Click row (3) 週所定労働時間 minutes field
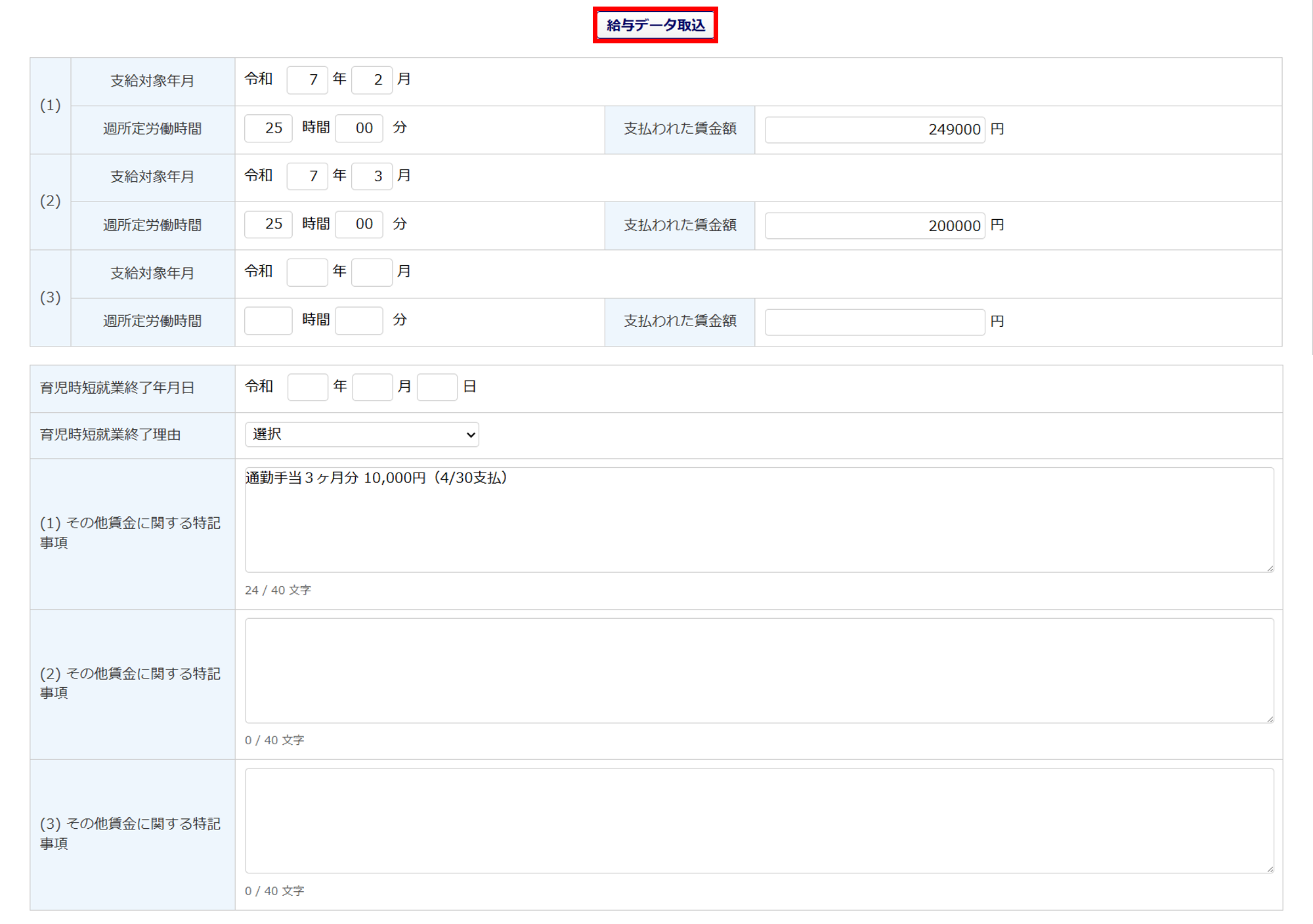This screenshot has width=1313, height=924. click(358, 321)
